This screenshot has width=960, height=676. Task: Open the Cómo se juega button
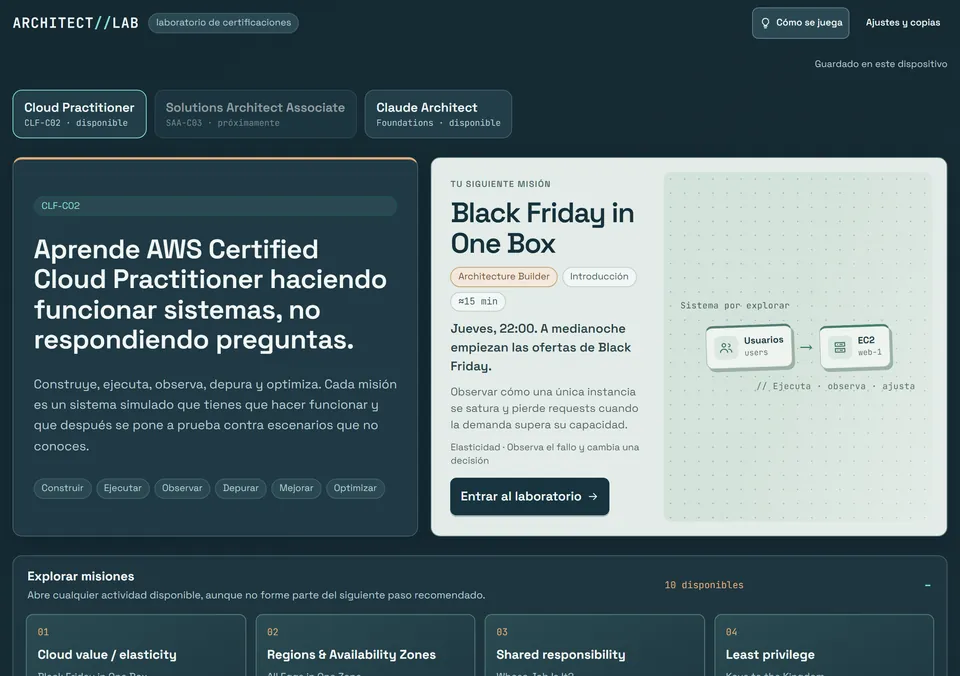point(800,23)
